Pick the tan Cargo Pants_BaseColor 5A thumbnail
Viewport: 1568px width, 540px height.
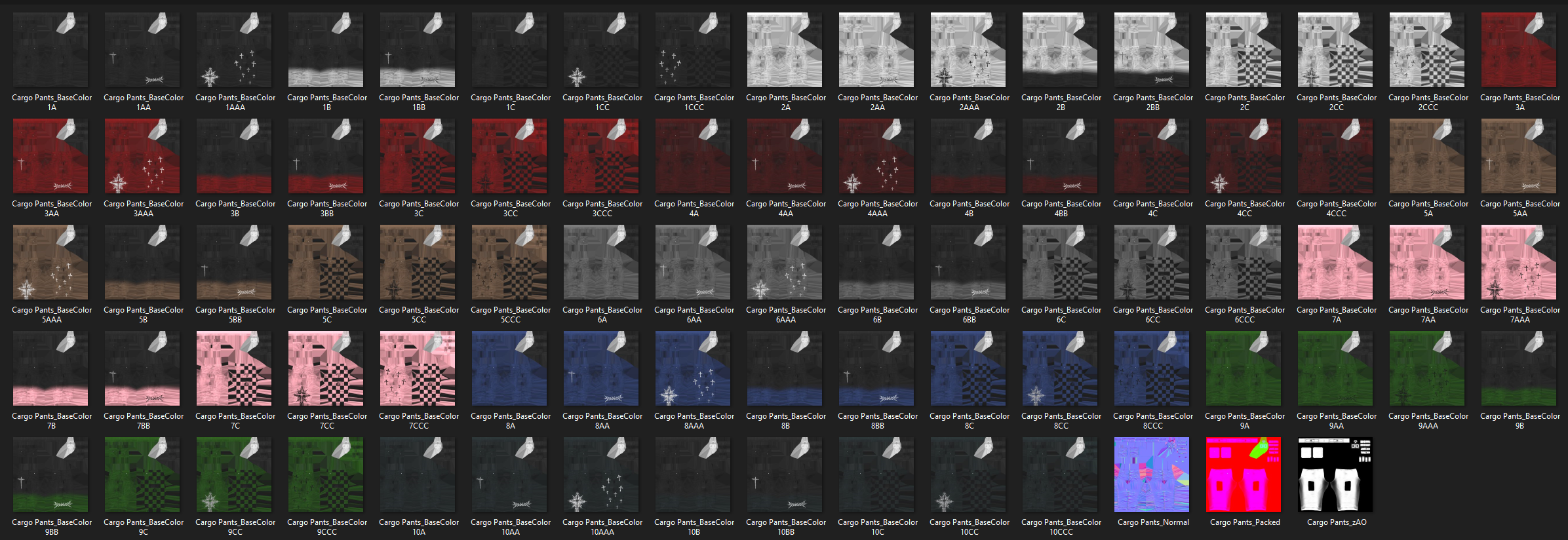1428,156
